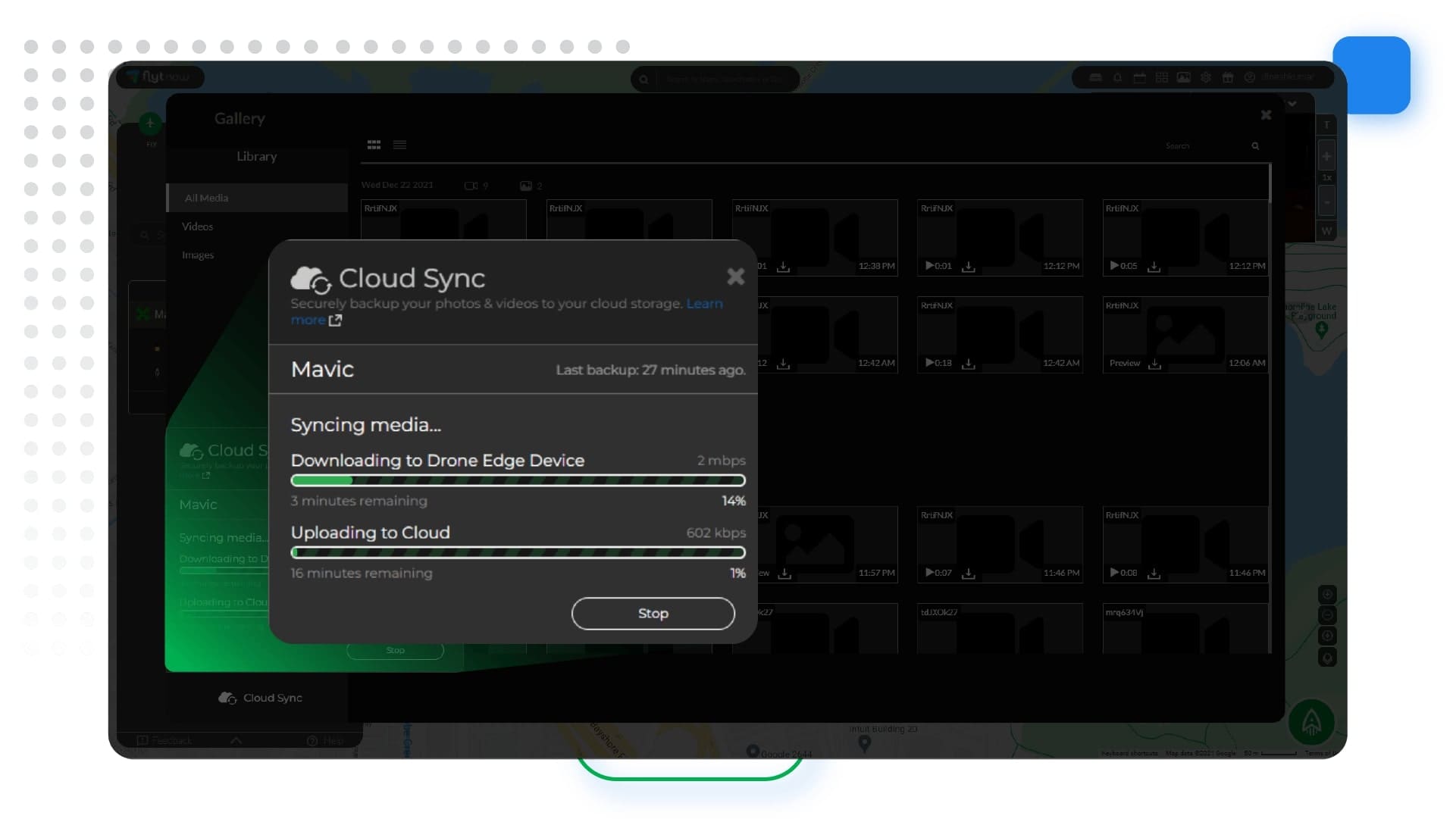Screen dimensions: 1456x819
Task: Play the 0:01 video from 12:12 PM
Action: pos(938,266)
